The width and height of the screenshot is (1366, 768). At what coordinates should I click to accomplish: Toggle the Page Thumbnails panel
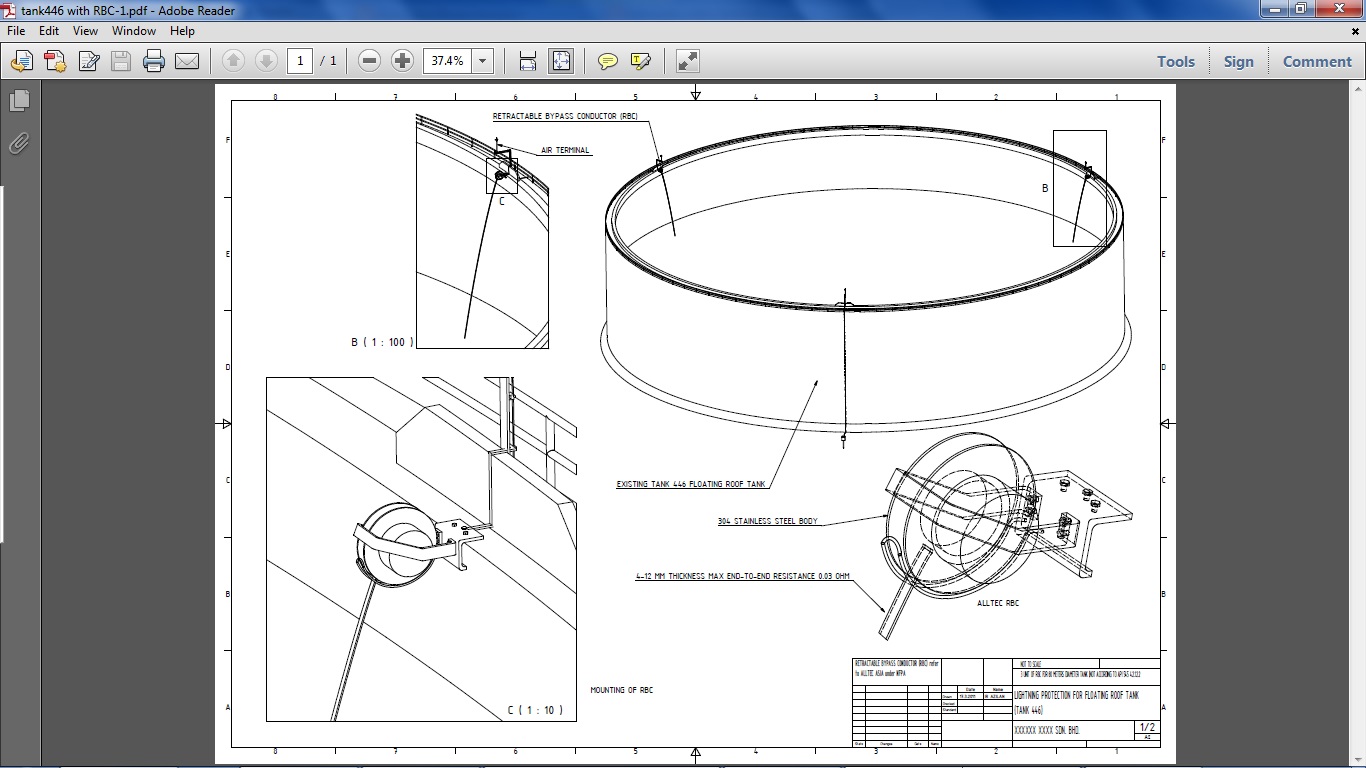click(x=20, y=100)
